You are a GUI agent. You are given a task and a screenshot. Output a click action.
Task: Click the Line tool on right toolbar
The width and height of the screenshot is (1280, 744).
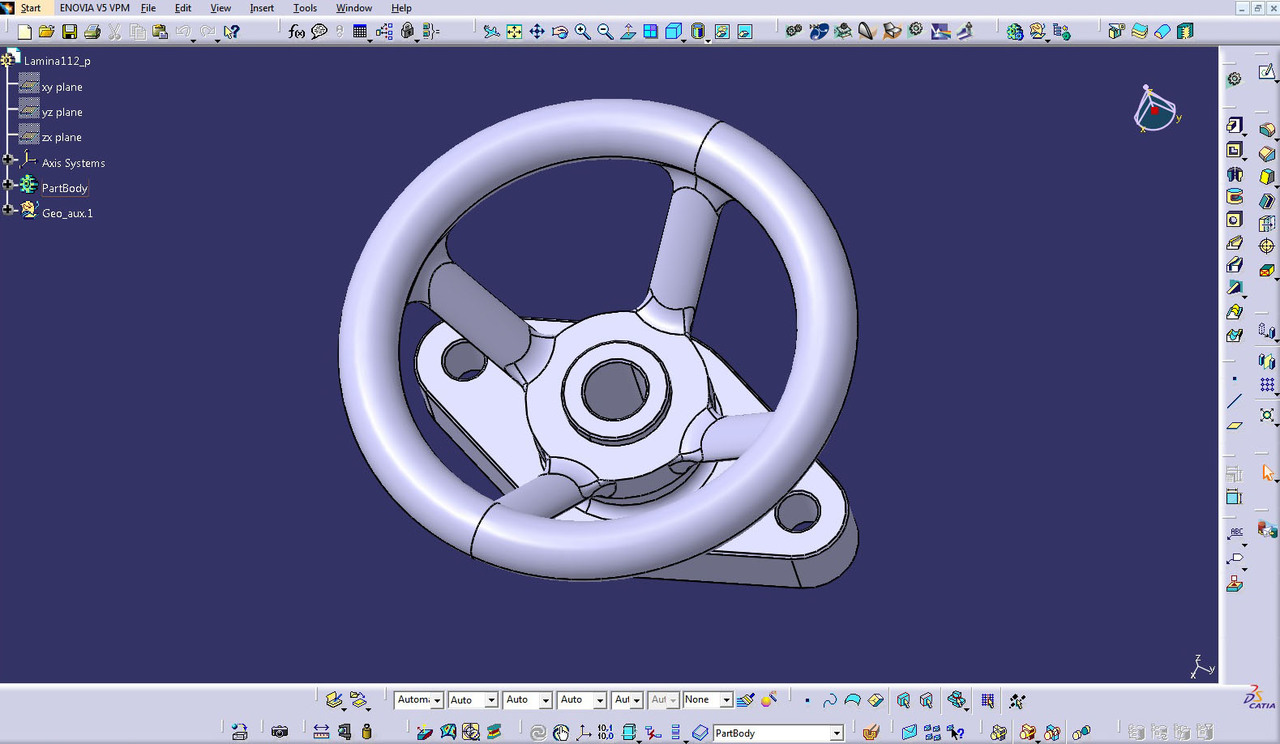point(1234,401)
